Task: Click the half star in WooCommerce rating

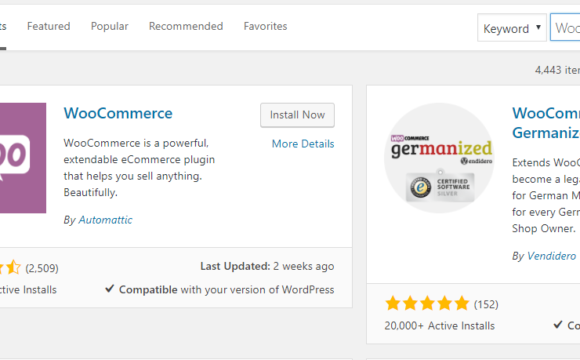Action: (13, 267)
